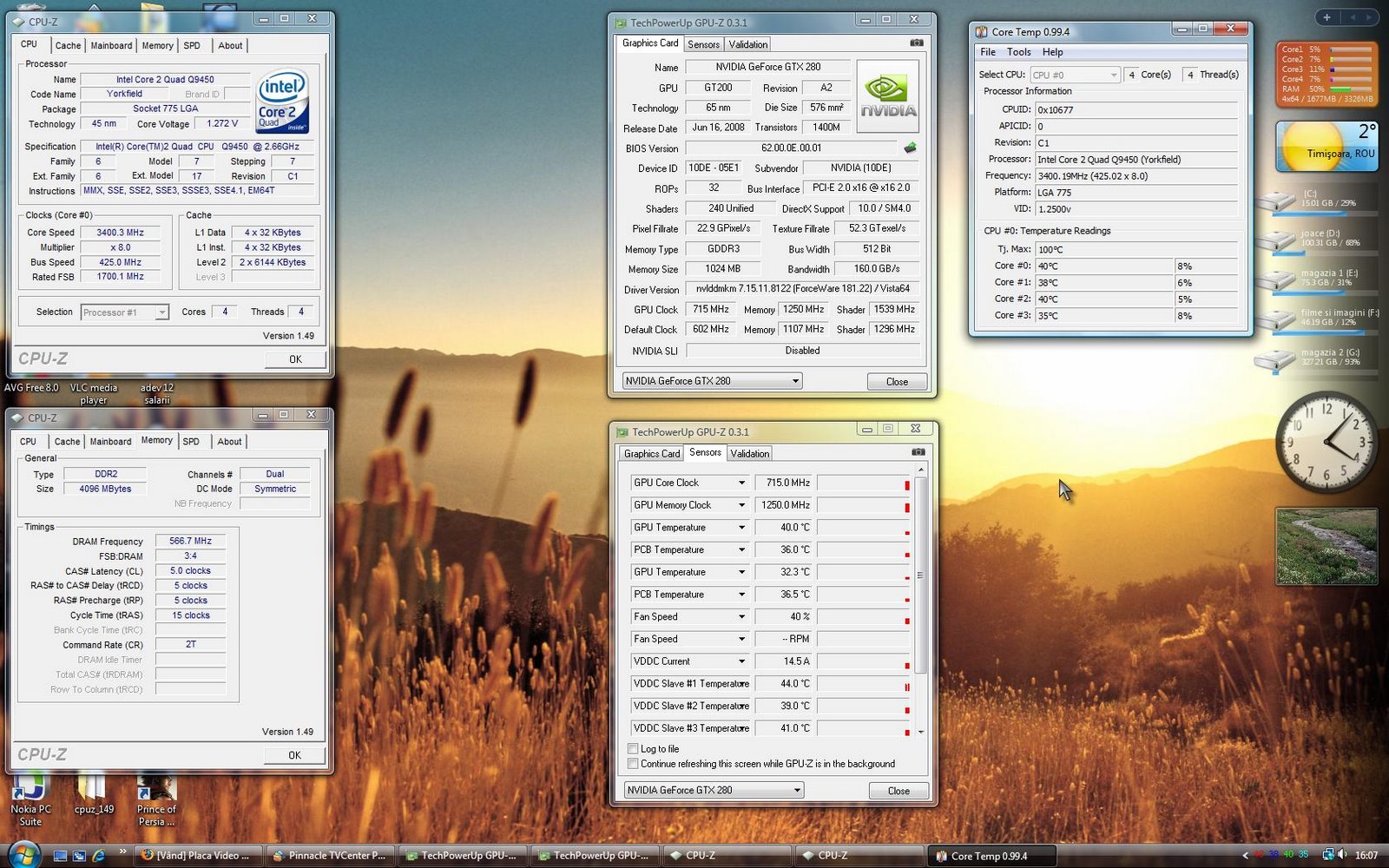Expand the GPU Core Clock sensor dropdown
Viewport: 1389px width, 868px height.
tap(741, 483)
